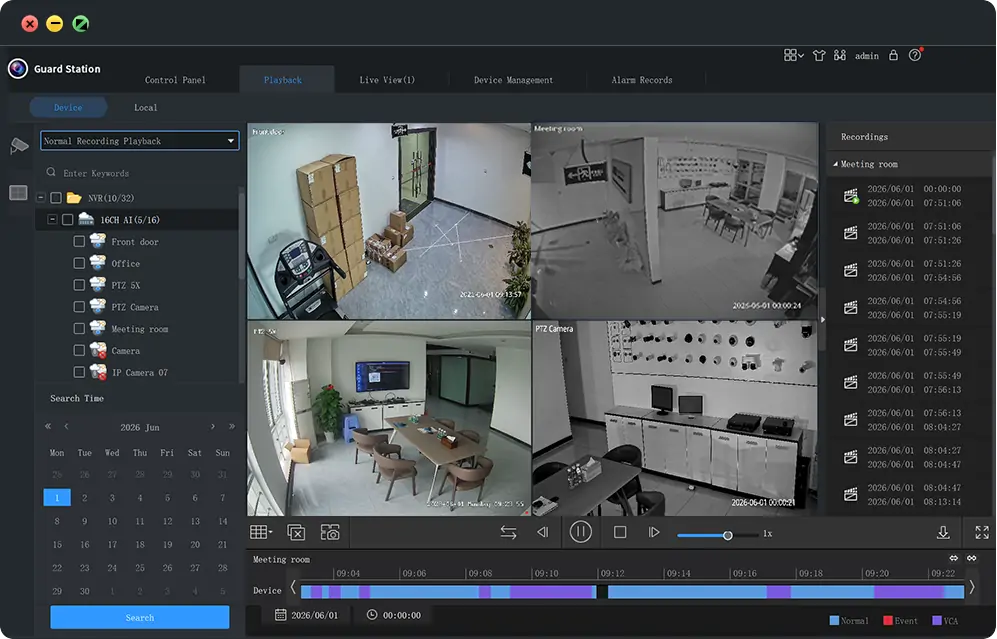Click the lock screen padlock icon
Image resolution: width=997 pixels, height=639 pixels.
[x=893, y=55]
